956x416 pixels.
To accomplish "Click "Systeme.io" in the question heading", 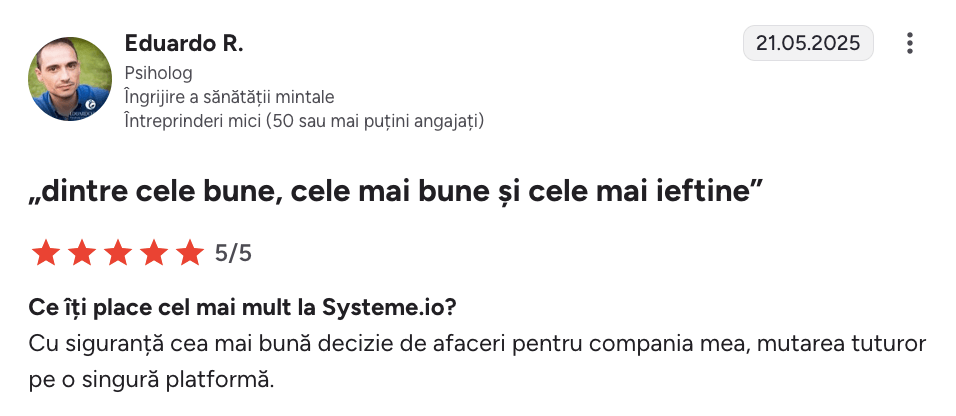I will (x=405, y=305).
